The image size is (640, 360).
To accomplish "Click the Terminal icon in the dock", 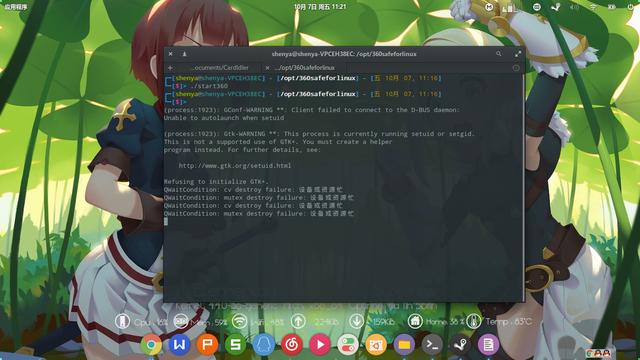I will pyautogui.click(x=432, y=344).
